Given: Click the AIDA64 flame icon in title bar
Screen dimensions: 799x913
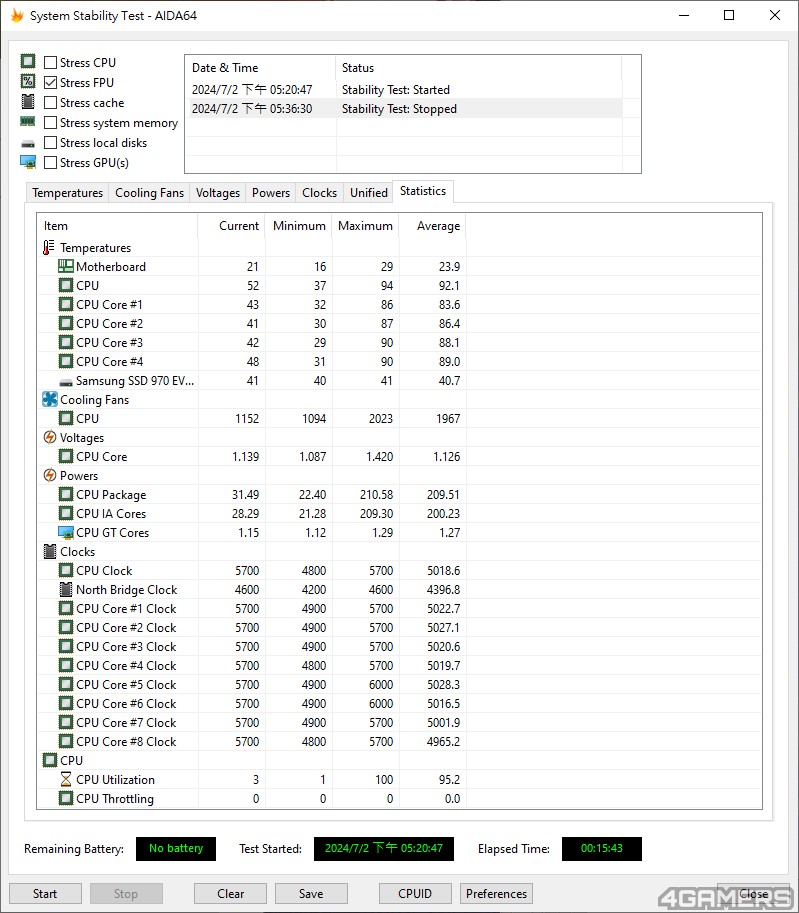Looking at the screenshot, I should point(17,16).
